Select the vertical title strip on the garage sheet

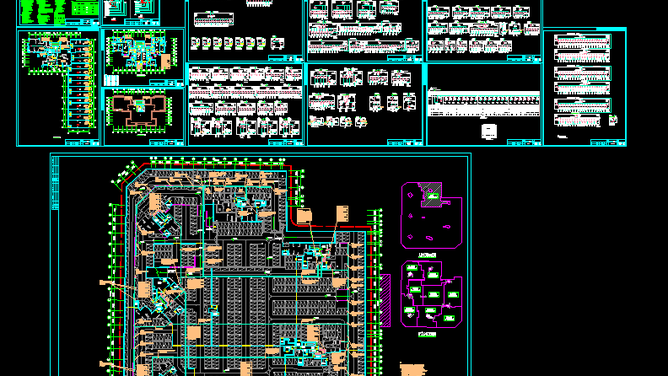55,183
